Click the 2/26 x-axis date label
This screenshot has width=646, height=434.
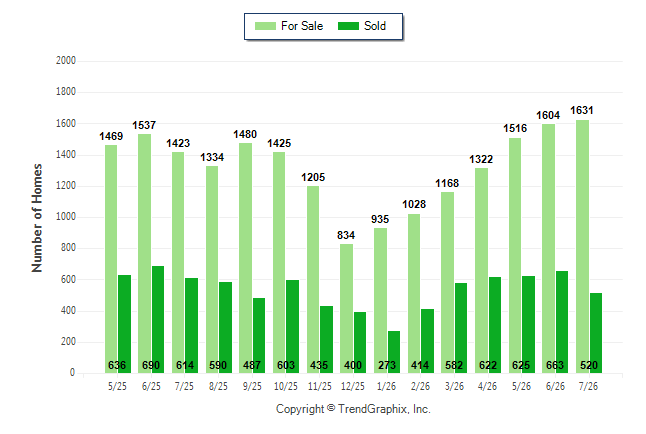pos(421,386)
